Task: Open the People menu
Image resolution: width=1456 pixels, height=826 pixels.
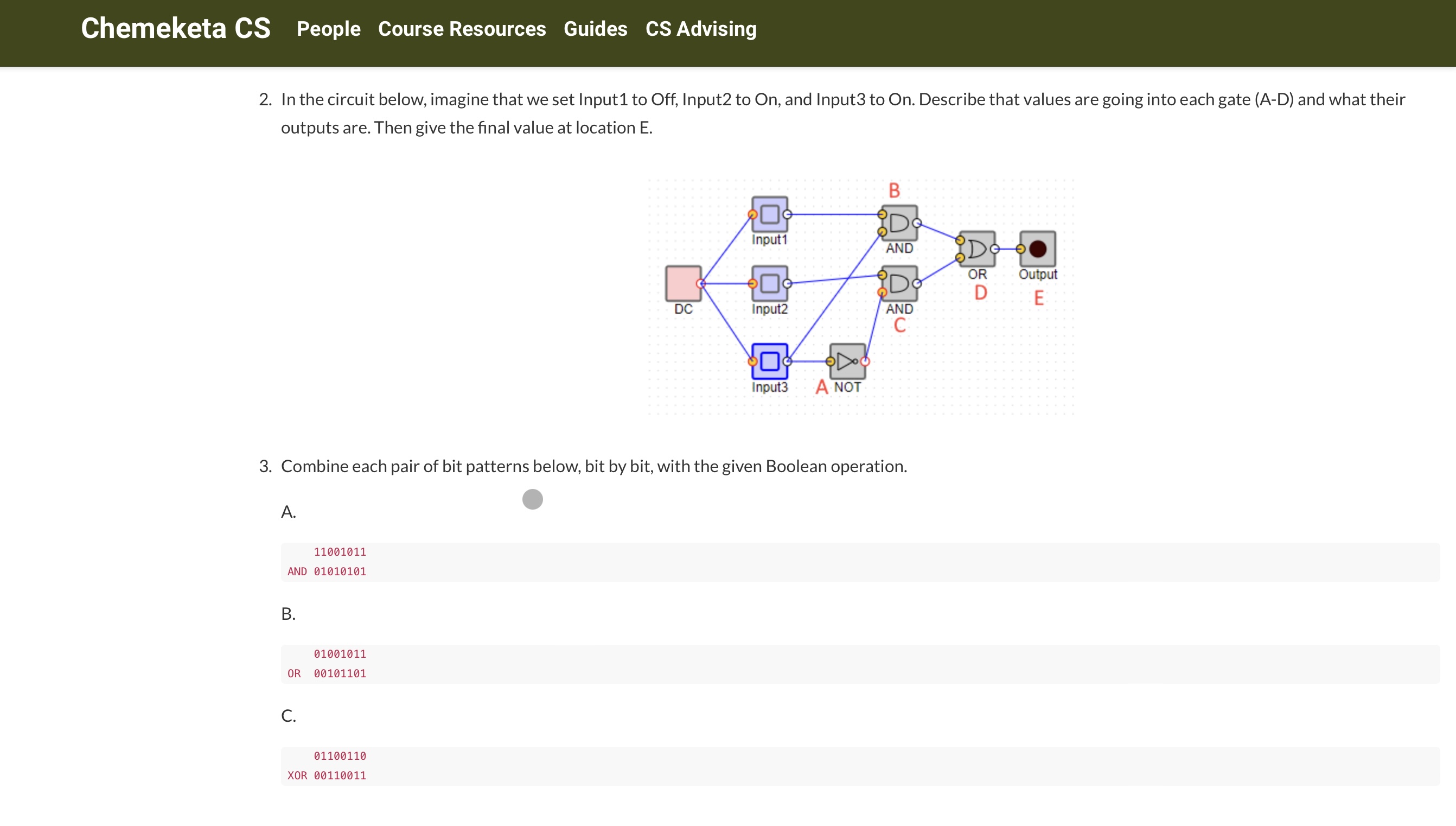Action: pyautogui.click(x=328, y=29)
